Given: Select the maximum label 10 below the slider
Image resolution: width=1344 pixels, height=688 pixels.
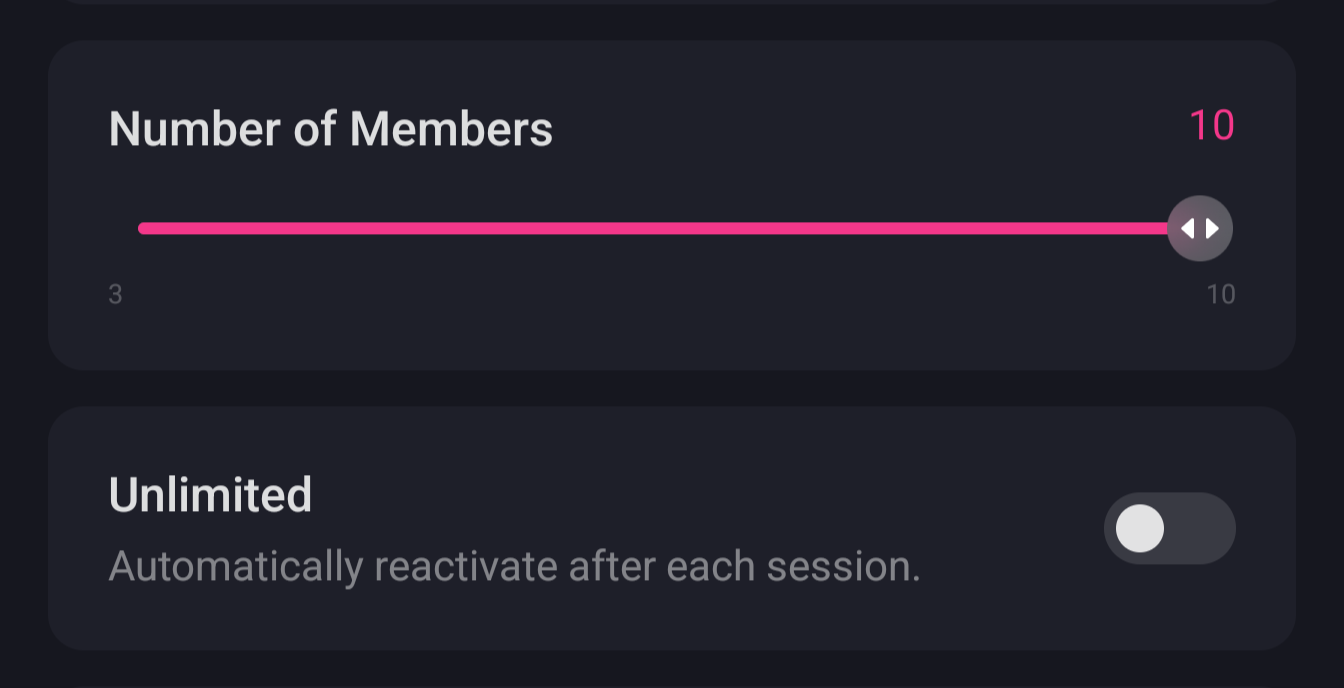Looking at the screenshot, I should click(1220, 294).
